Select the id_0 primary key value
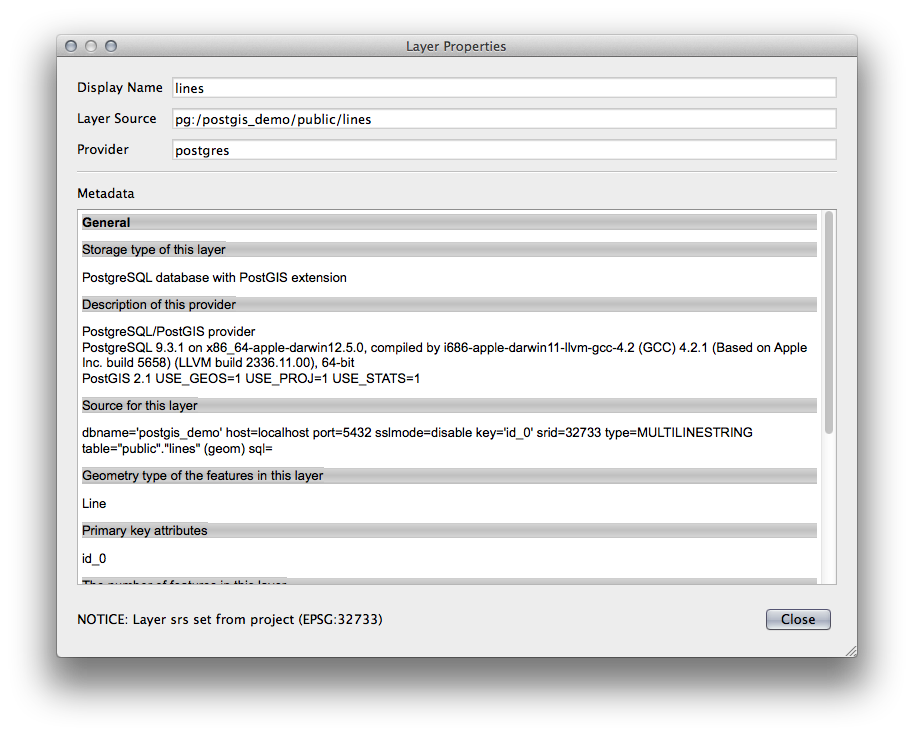 [x=93, y=558]
